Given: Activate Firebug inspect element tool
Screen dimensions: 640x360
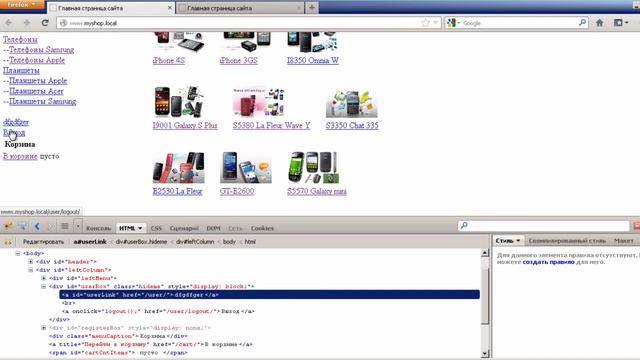Looking at the screenshot, I should point(22,226).
